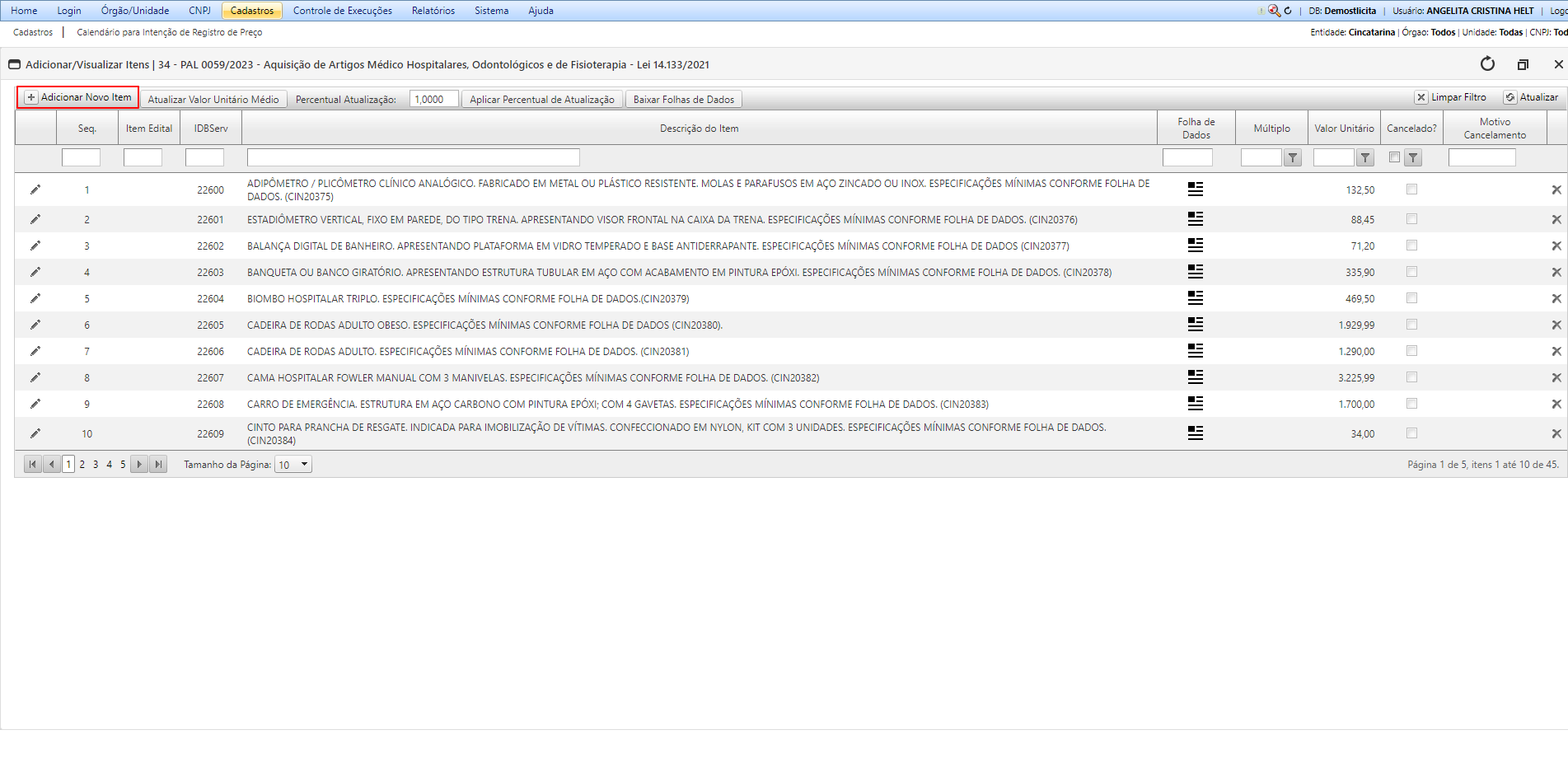Open data sheet icon for item 22609

pyautogui.click(x=1195, y=433)
